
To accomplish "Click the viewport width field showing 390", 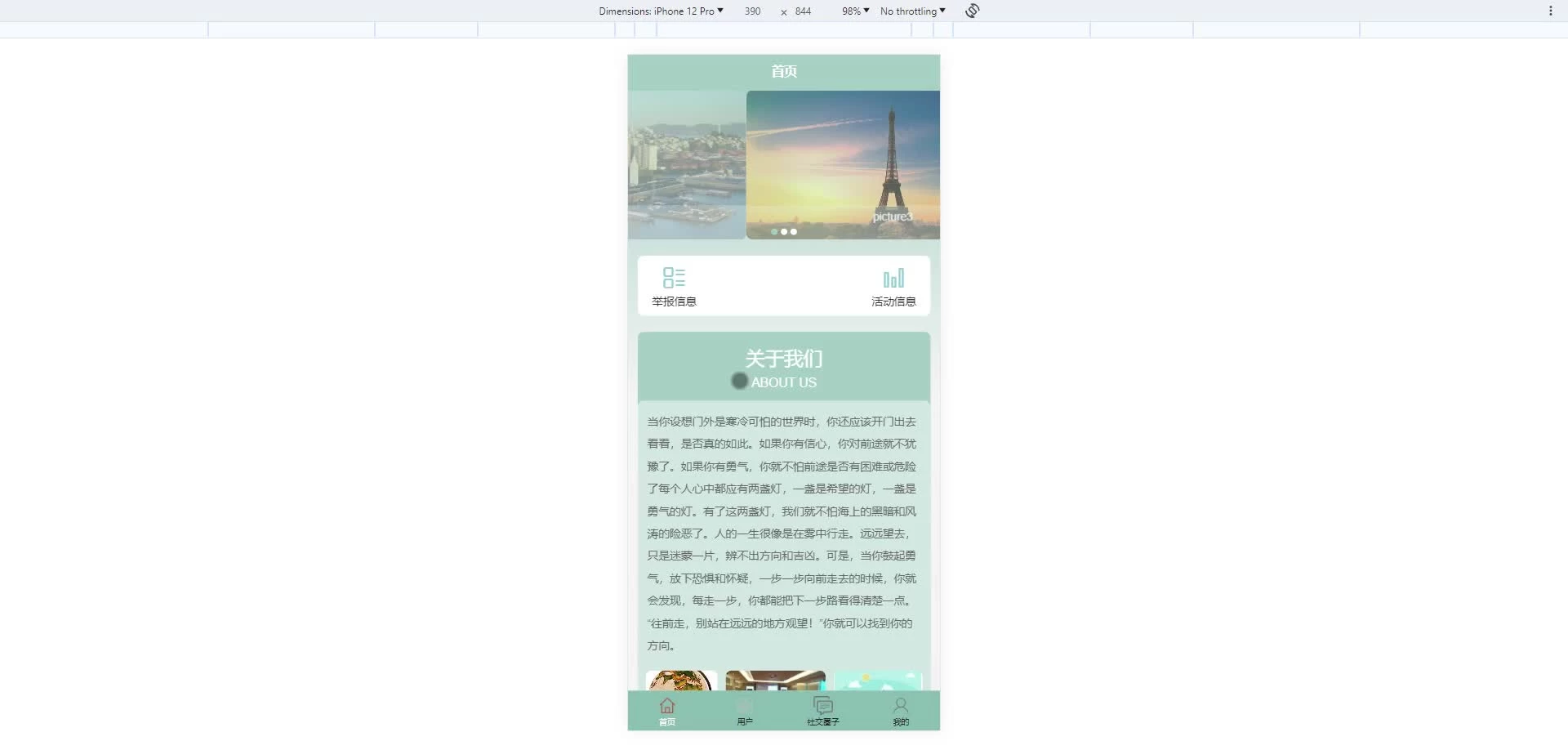I will (752, 11).
